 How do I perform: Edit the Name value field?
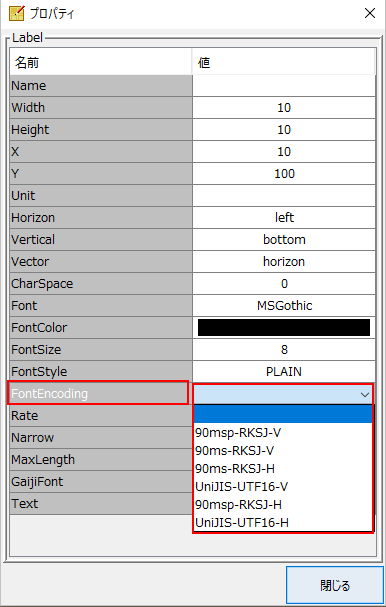click(x=284, y=86)
